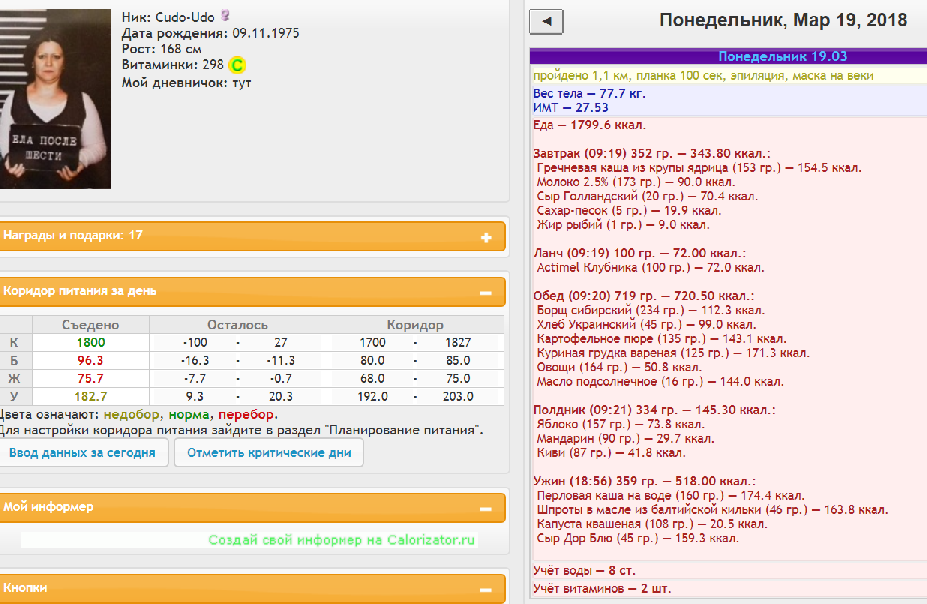This screenshot has width=927, height=604.
Task: Click the Яблоко (157 гр.) entry
Action: point(620,424)
